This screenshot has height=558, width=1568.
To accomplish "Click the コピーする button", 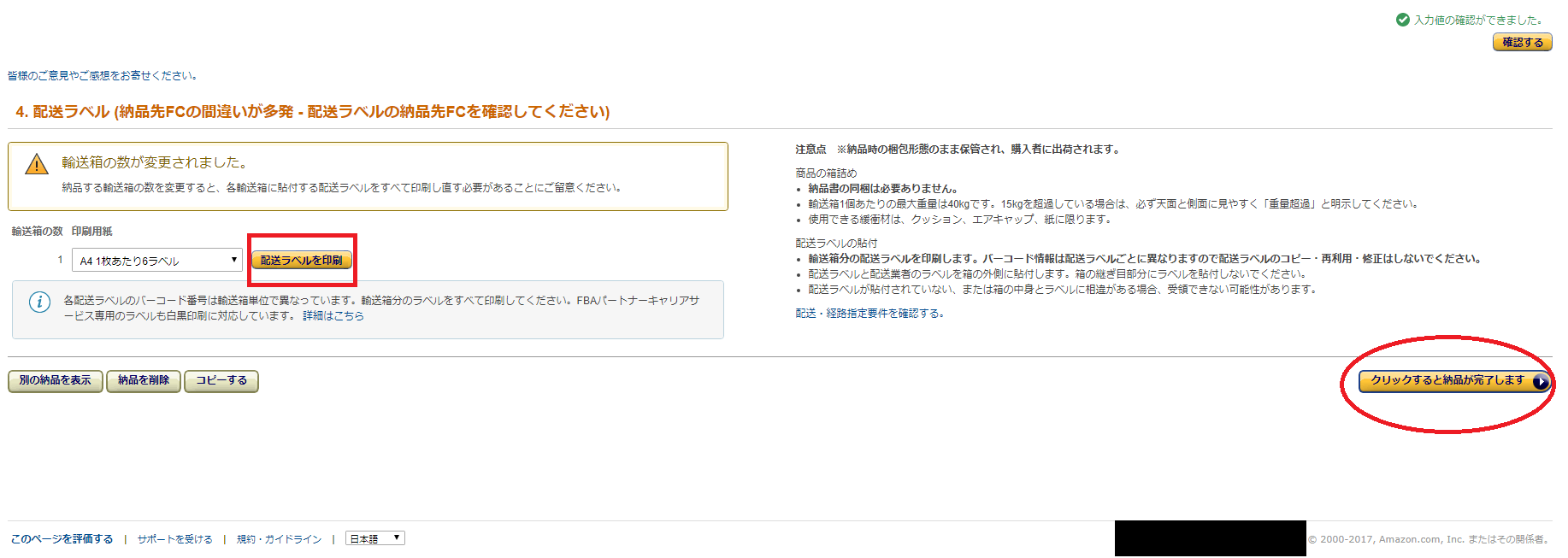I will 221,381.
